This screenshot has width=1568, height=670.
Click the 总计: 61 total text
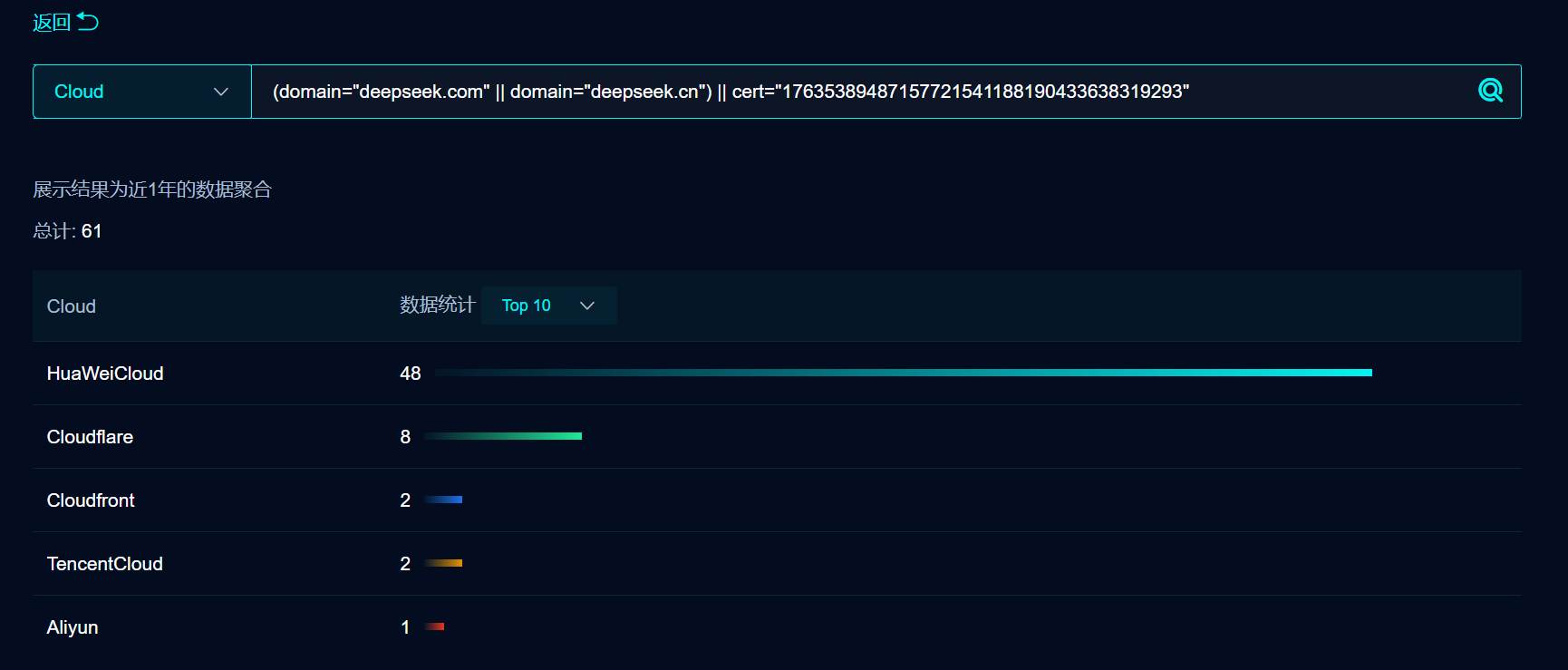[67, 231]
